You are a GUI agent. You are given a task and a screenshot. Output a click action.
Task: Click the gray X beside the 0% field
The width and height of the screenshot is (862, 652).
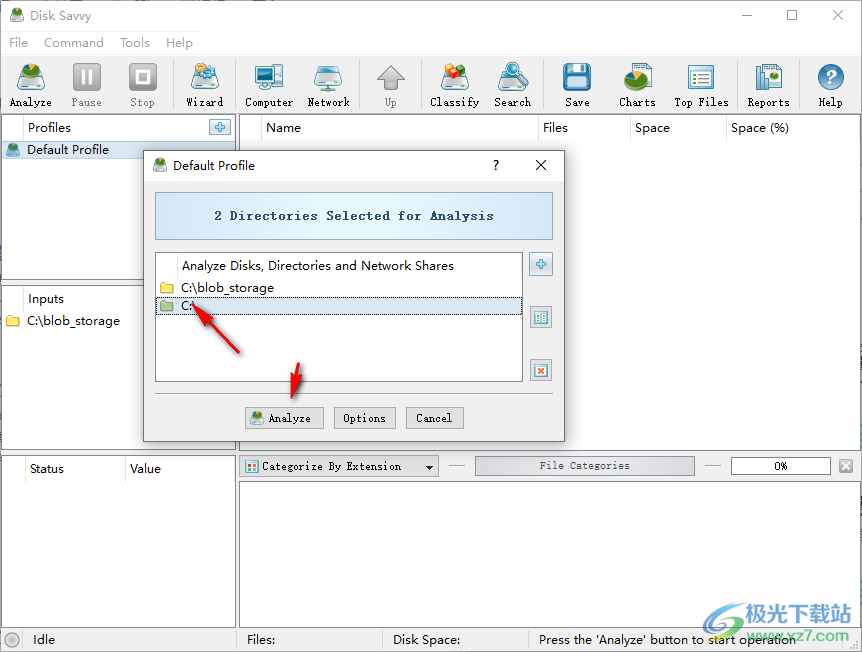[846, 466]
